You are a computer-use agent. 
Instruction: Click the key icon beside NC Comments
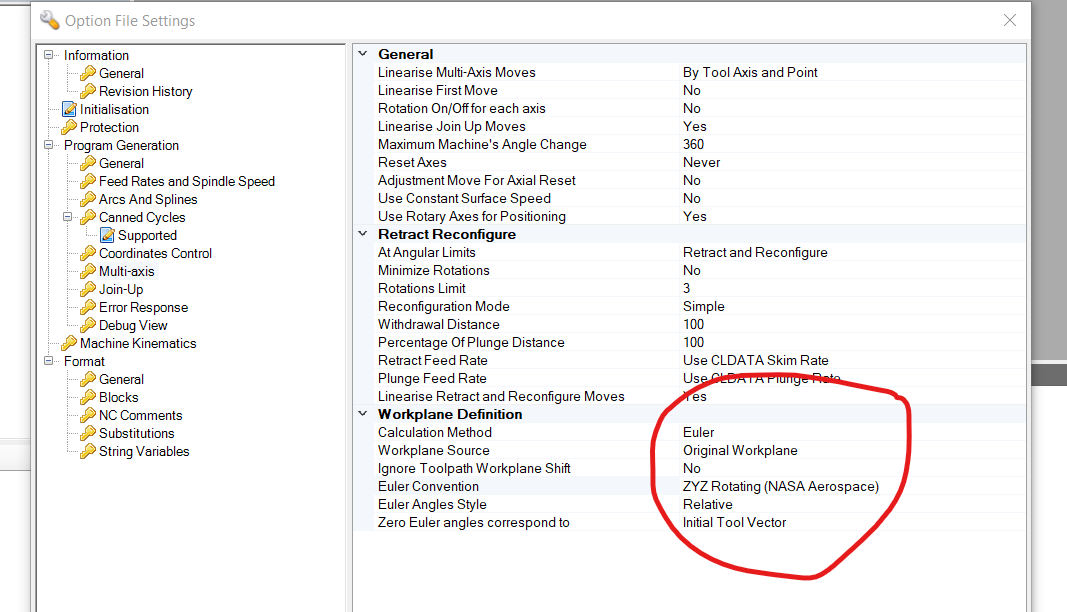point(87,415)
